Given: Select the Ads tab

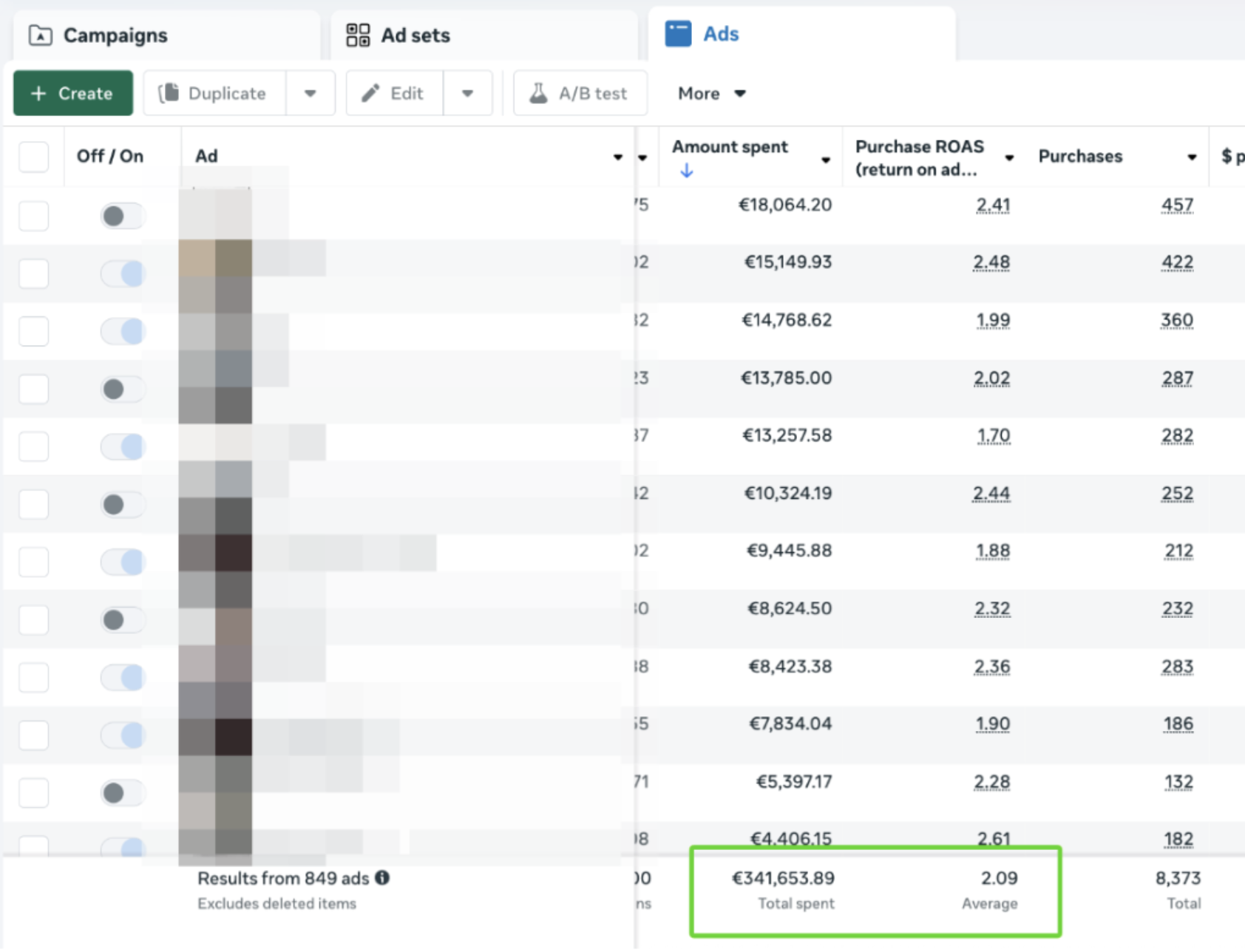Looking at the screenshot, I should tap(801, 34).
